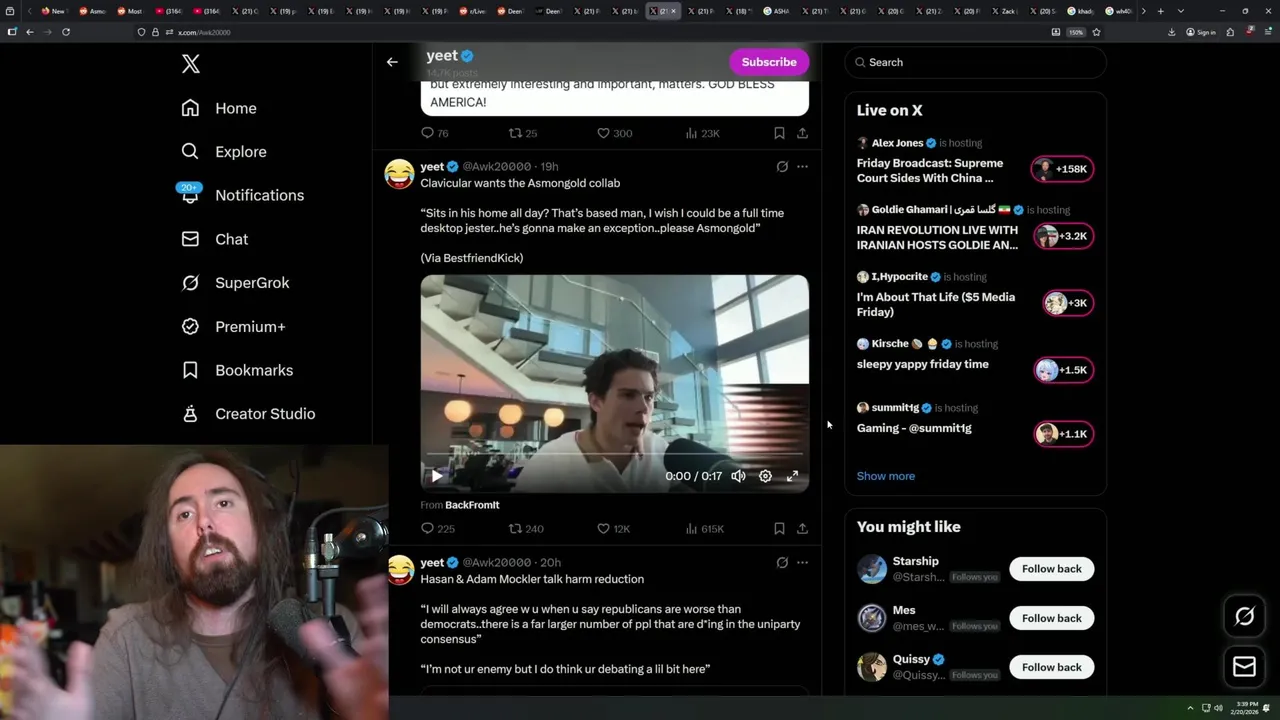
Task: Subscribe to yeet's profile
Action: (769, 62)
